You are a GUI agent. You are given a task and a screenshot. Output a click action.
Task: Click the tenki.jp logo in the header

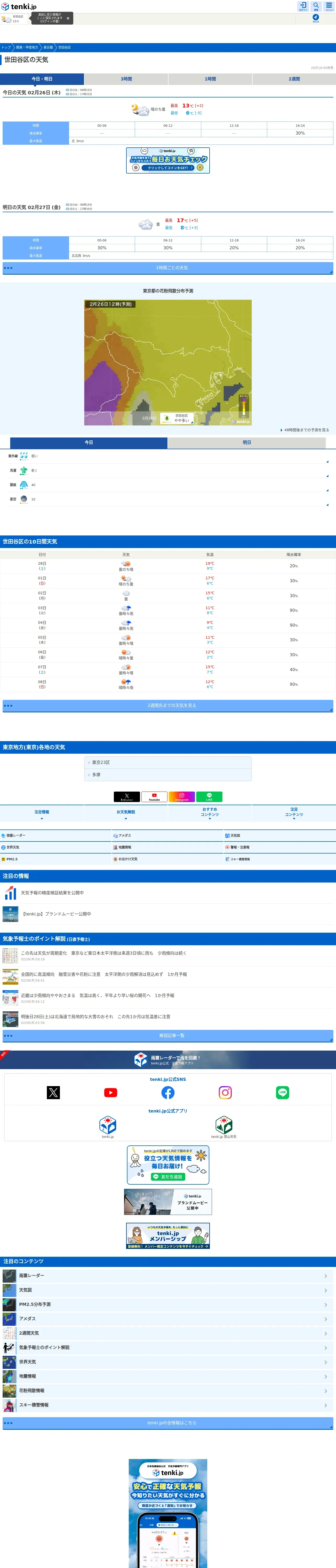19,7
